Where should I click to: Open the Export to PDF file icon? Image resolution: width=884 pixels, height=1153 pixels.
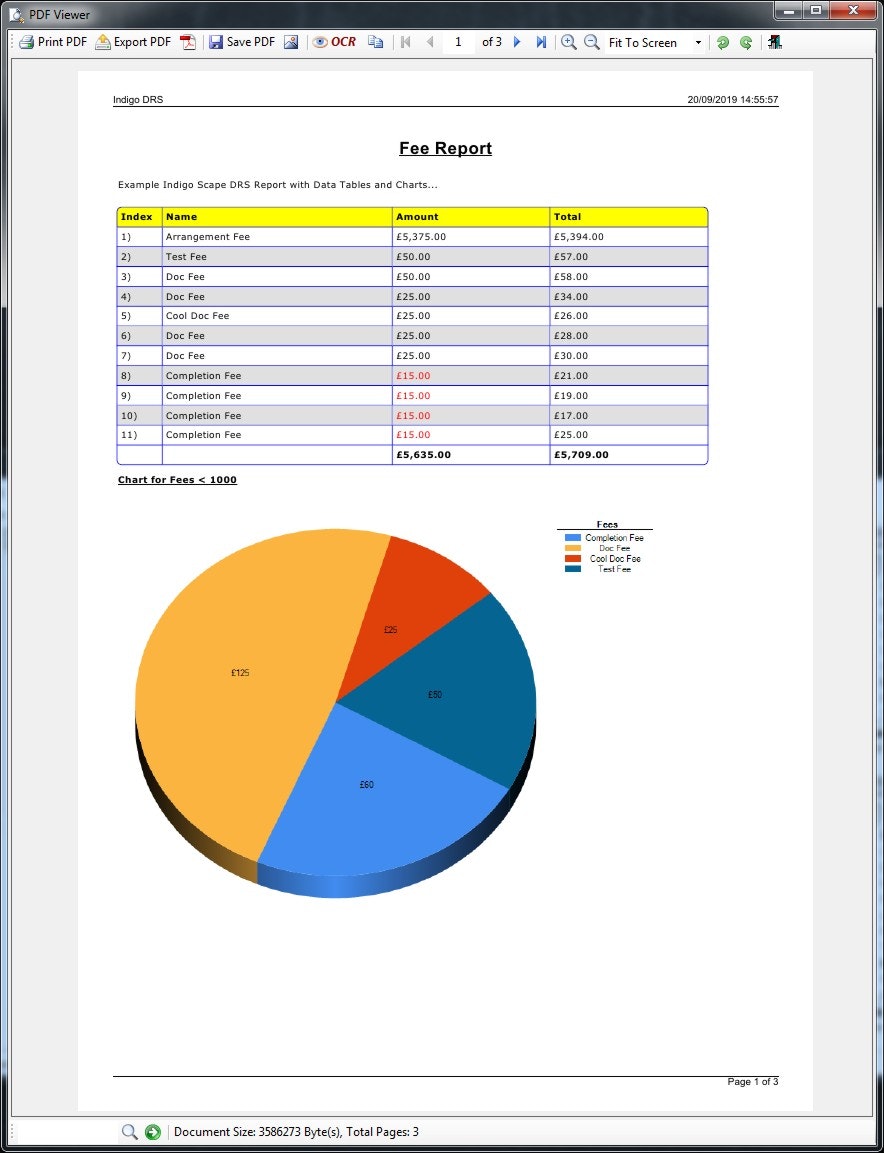[x=188, y=42]
